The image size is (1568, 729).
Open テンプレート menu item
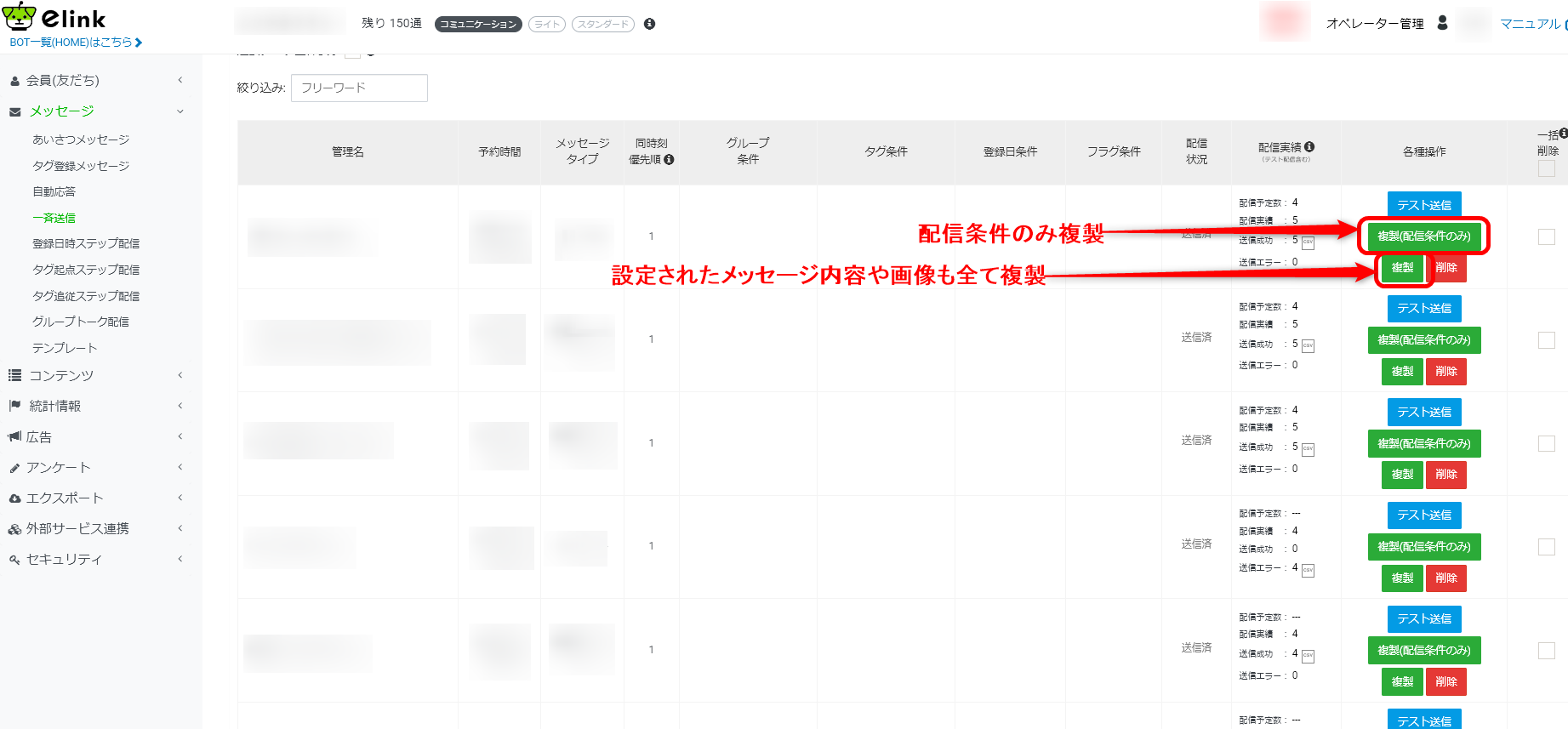click(x=65, y=348)
